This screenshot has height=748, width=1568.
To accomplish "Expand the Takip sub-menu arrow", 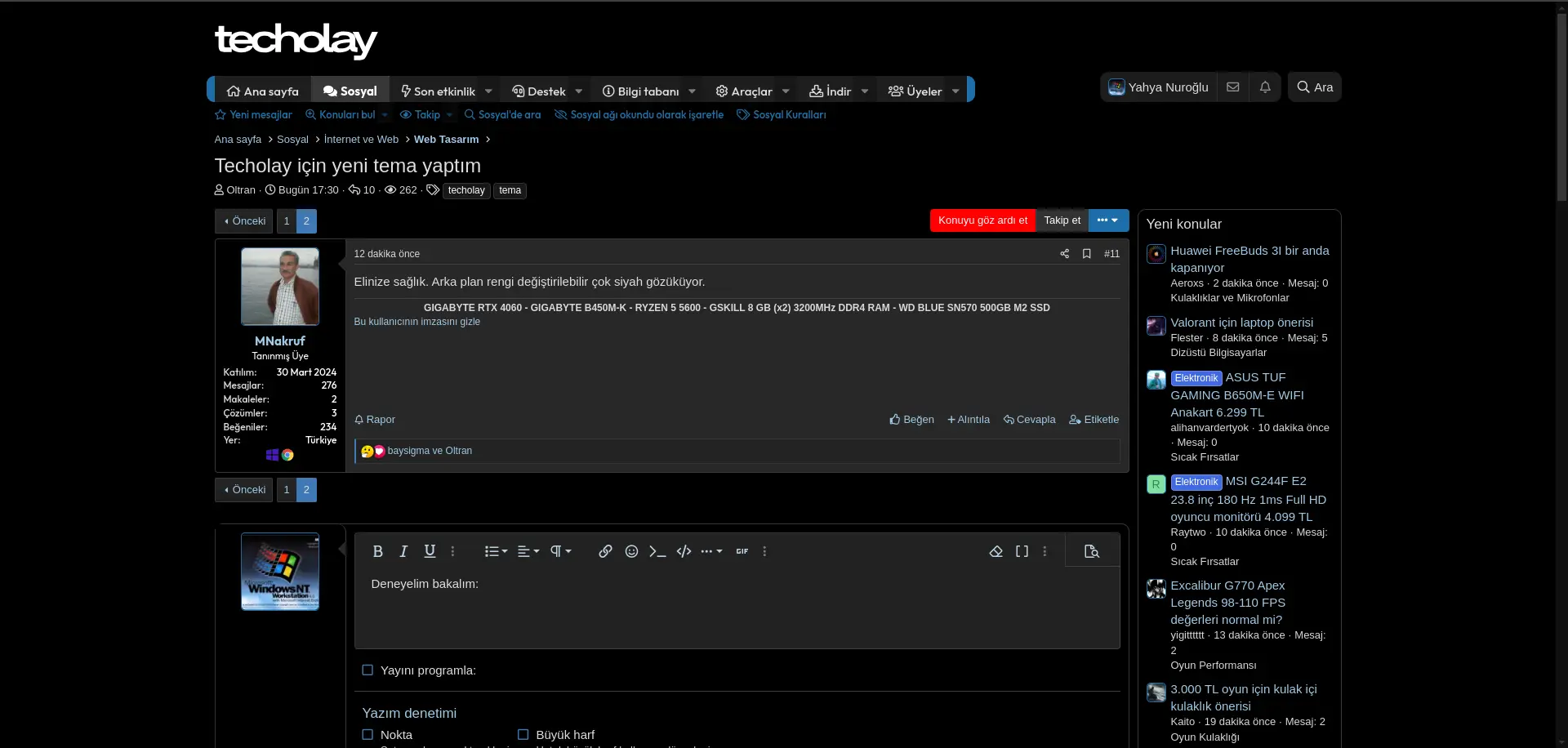I will tap(449, 115).
